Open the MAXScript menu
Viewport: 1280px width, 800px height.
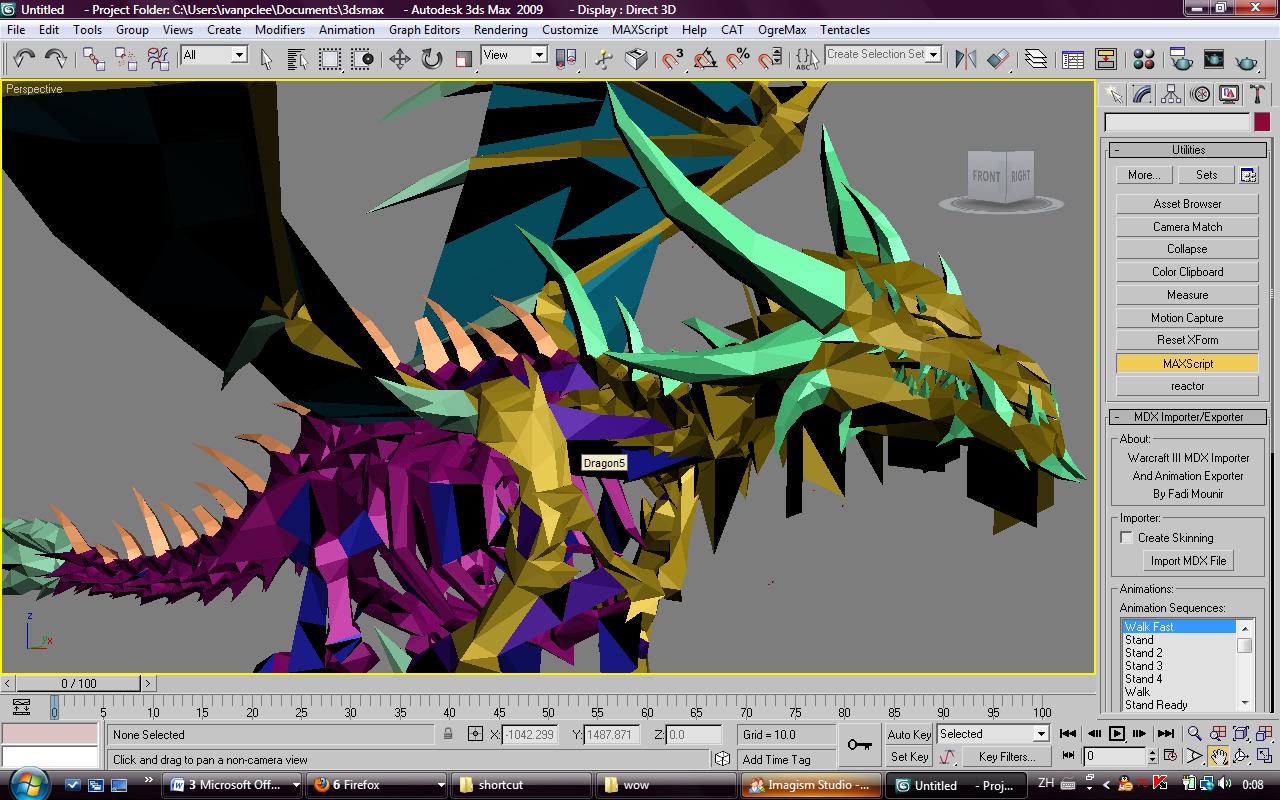coord(640,30)
